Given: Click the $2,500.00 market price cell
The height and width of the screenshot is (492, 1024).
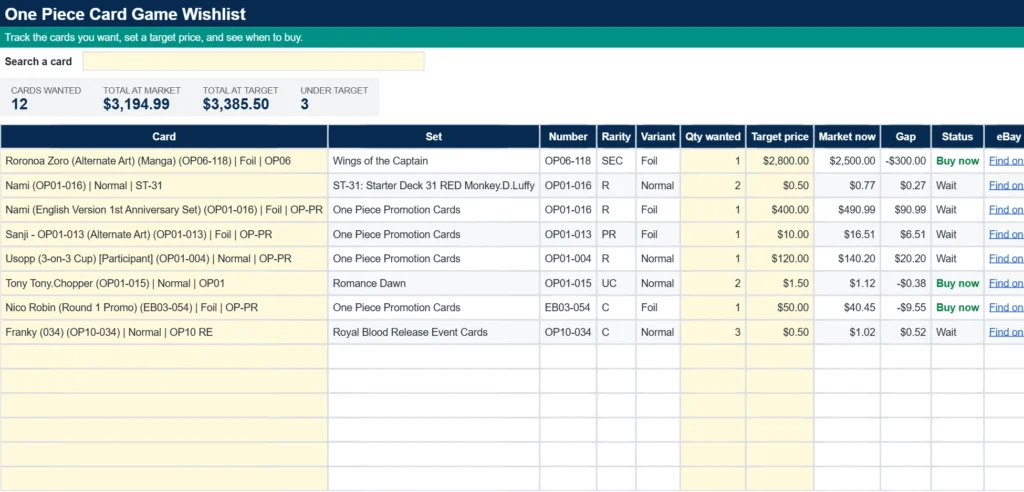Looking at the screenshot, I should tap(847, 161).
